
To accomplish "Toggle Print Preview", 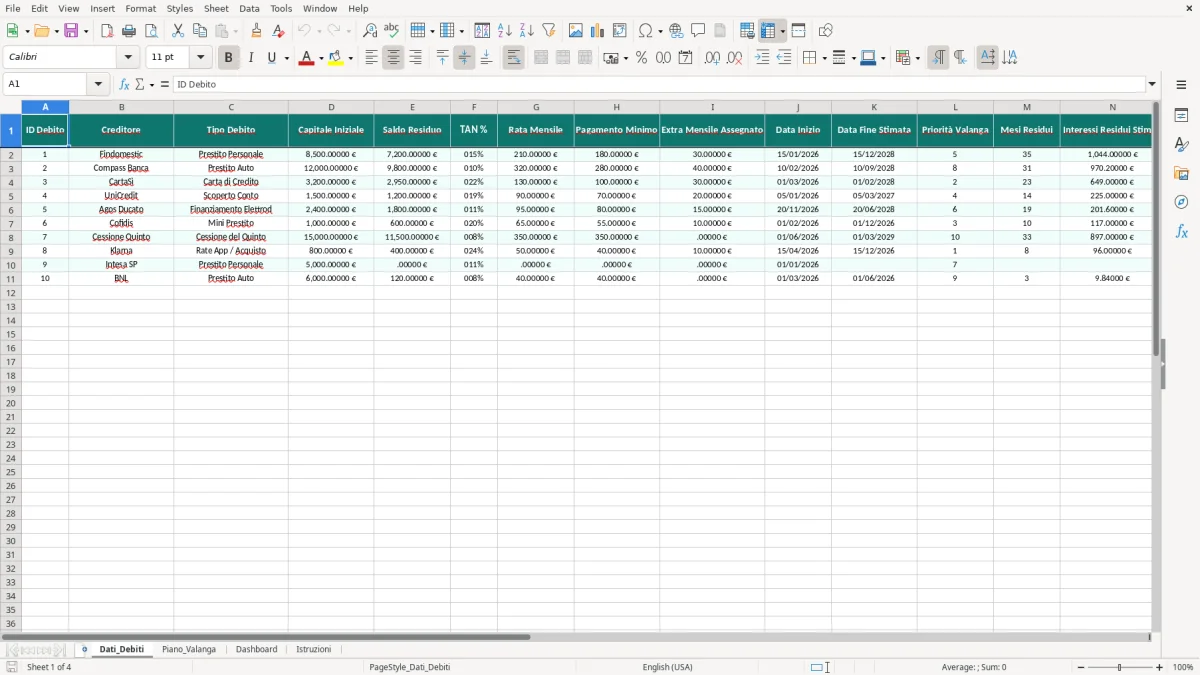I will (x=151, y=31).
